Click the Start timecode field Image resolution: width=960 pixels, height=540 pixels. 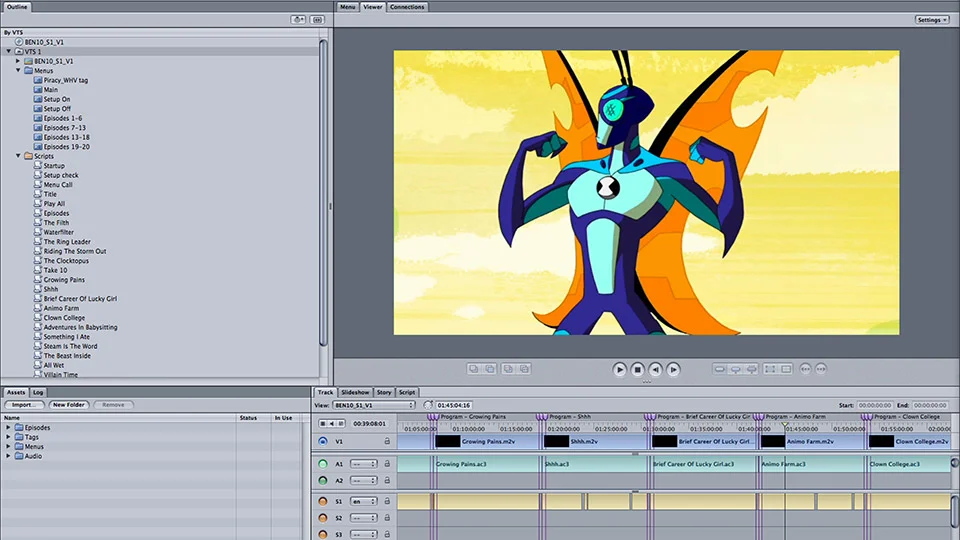coord(875,405)
